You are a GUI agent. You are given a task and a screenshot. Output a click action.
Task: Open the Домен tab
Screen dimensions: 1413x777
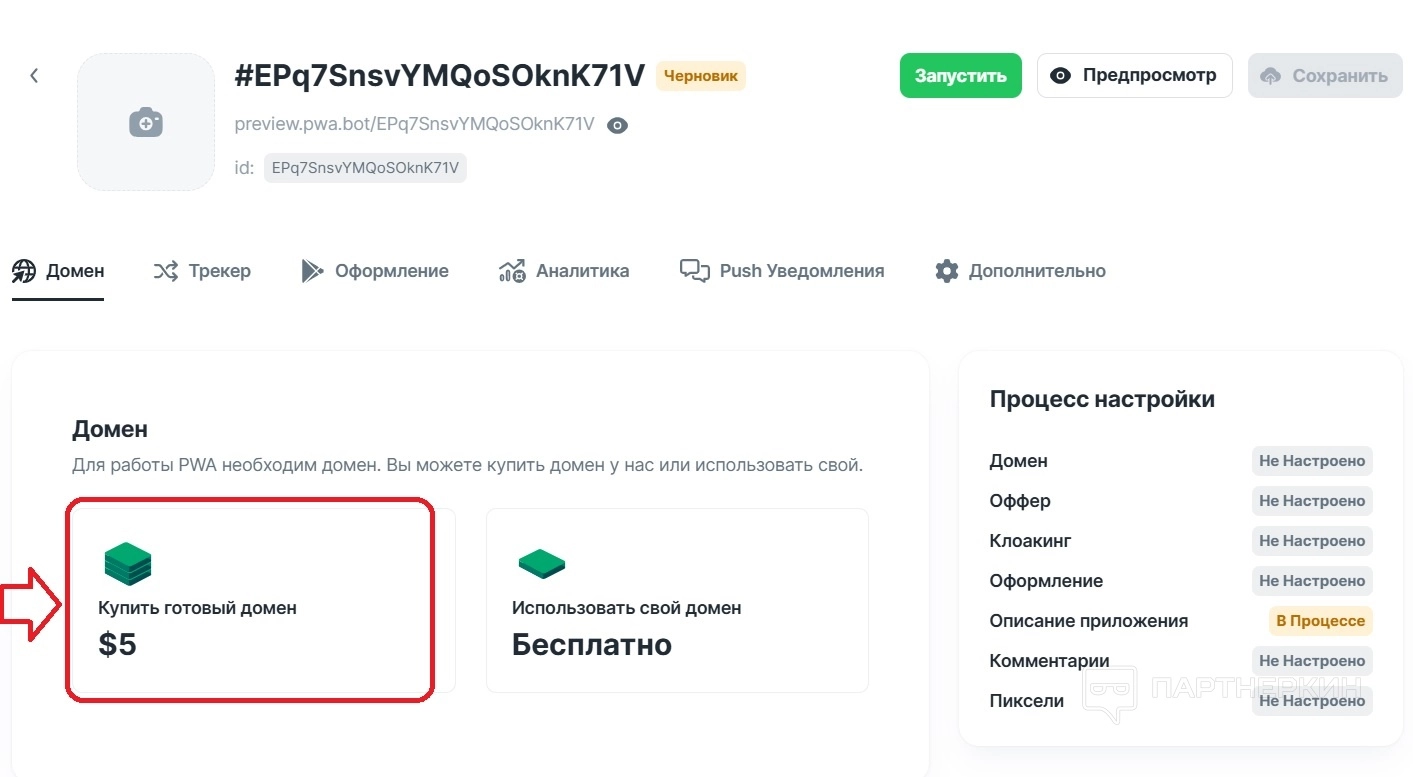point(59,271)
